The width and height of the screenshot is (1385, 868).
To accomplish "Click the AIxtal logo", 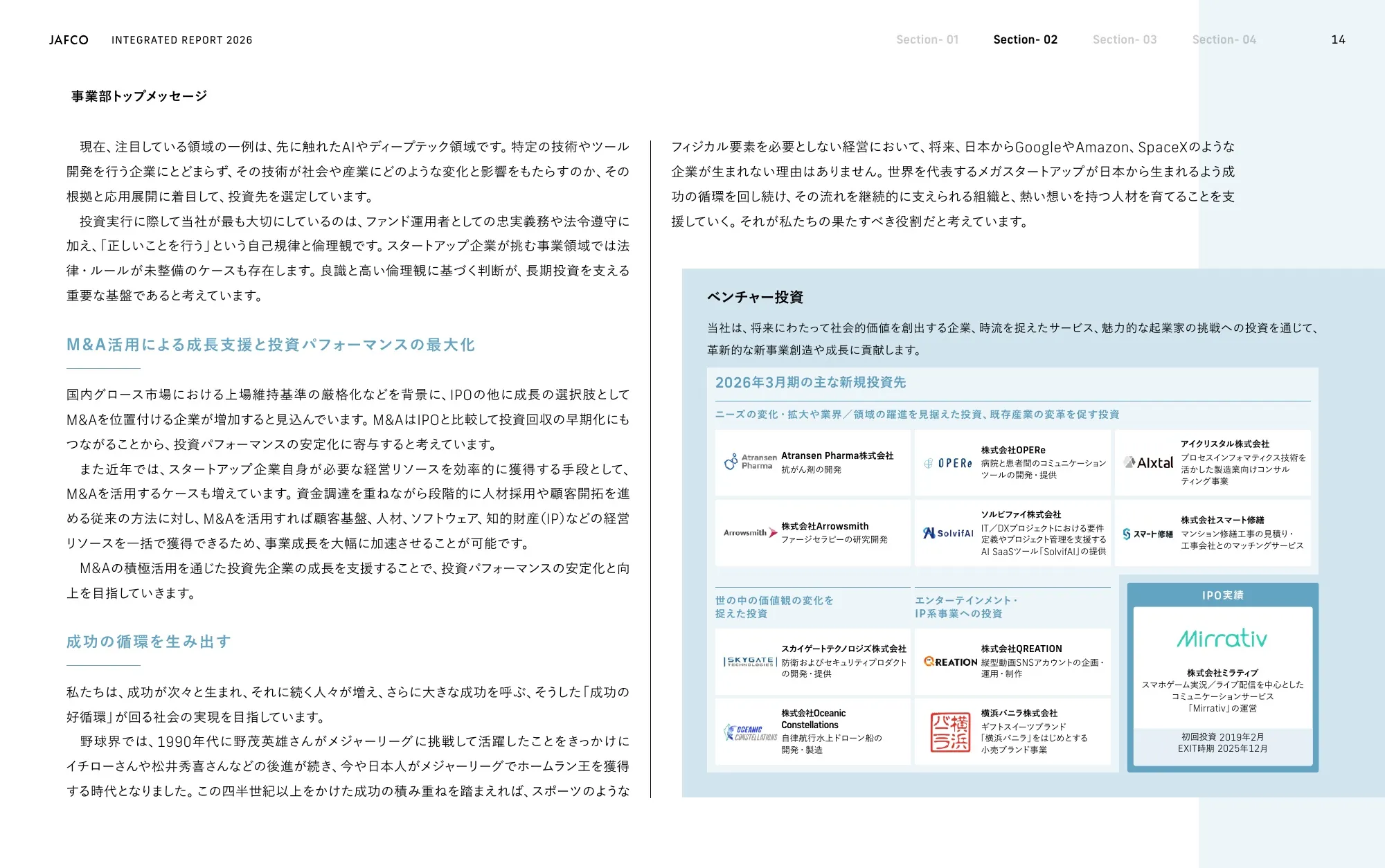I will (x=1149, y=462).
